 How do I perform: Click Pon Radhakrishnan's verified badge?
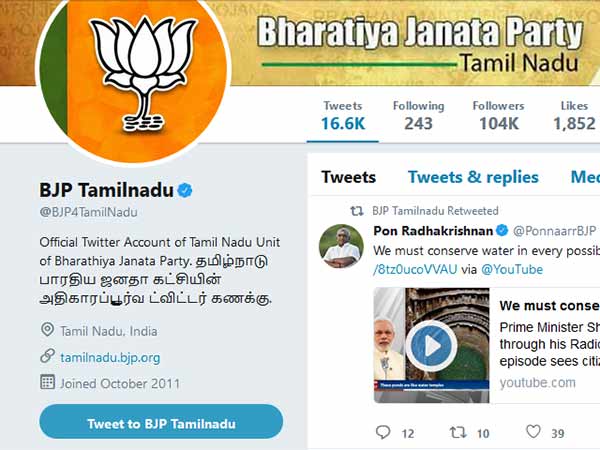click(502, 230)
